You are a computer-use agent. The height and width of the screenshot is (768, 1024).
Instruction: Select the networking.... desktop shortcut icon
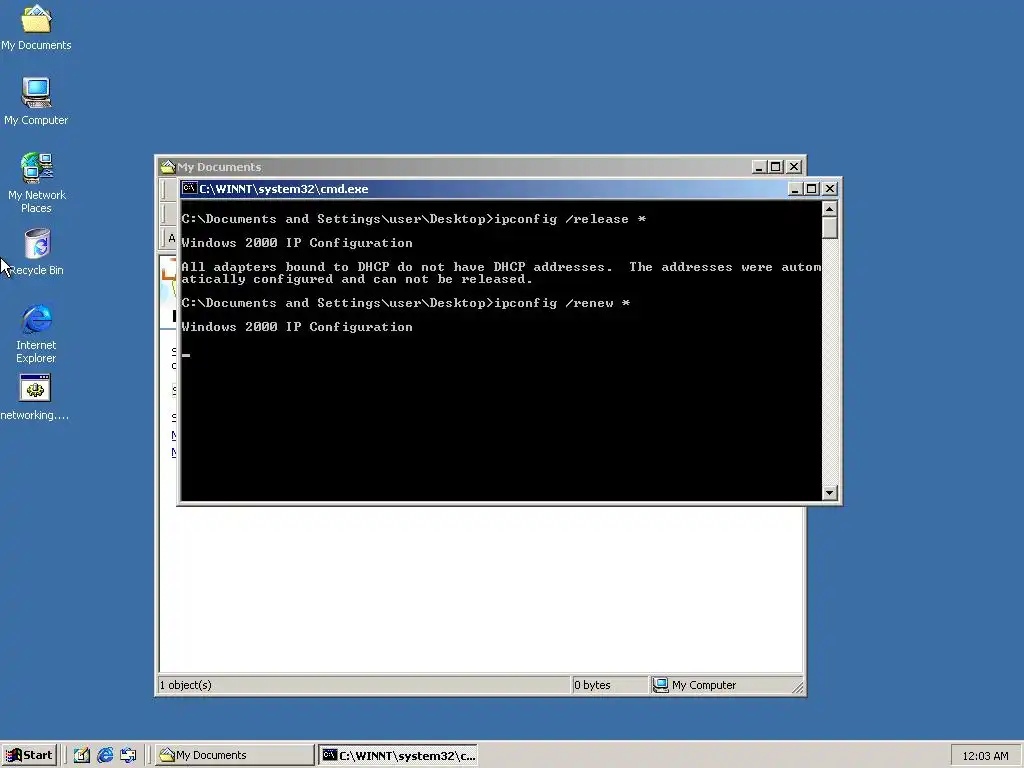coord(35,397)
